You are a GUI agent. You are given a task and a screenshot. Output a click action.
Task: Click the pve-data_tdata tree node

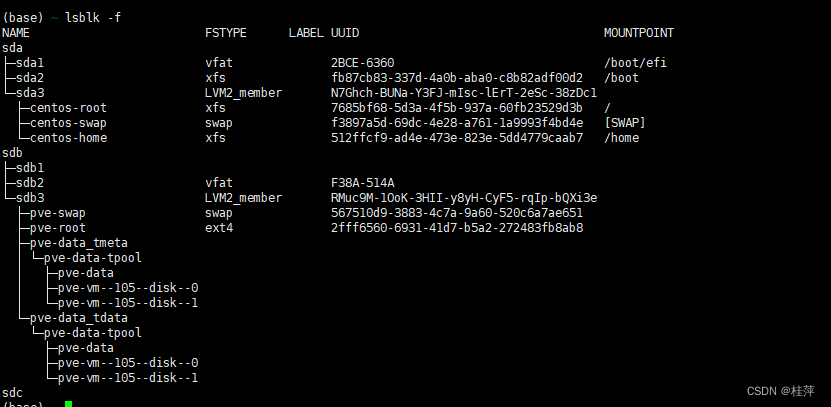79,318
